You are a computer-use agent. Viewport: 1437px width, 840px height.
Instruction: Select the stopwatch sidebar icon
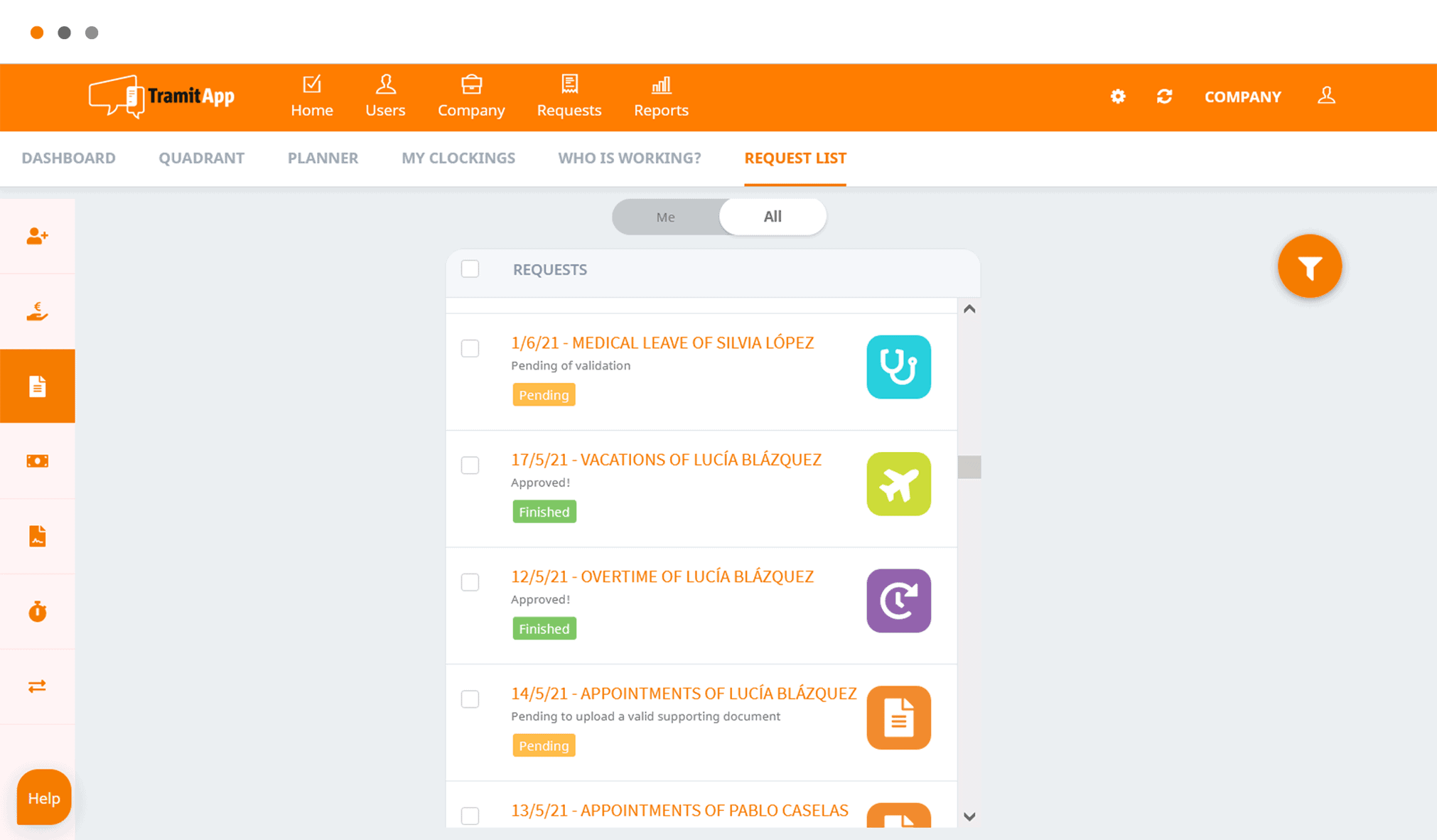(x=38, y=611)
